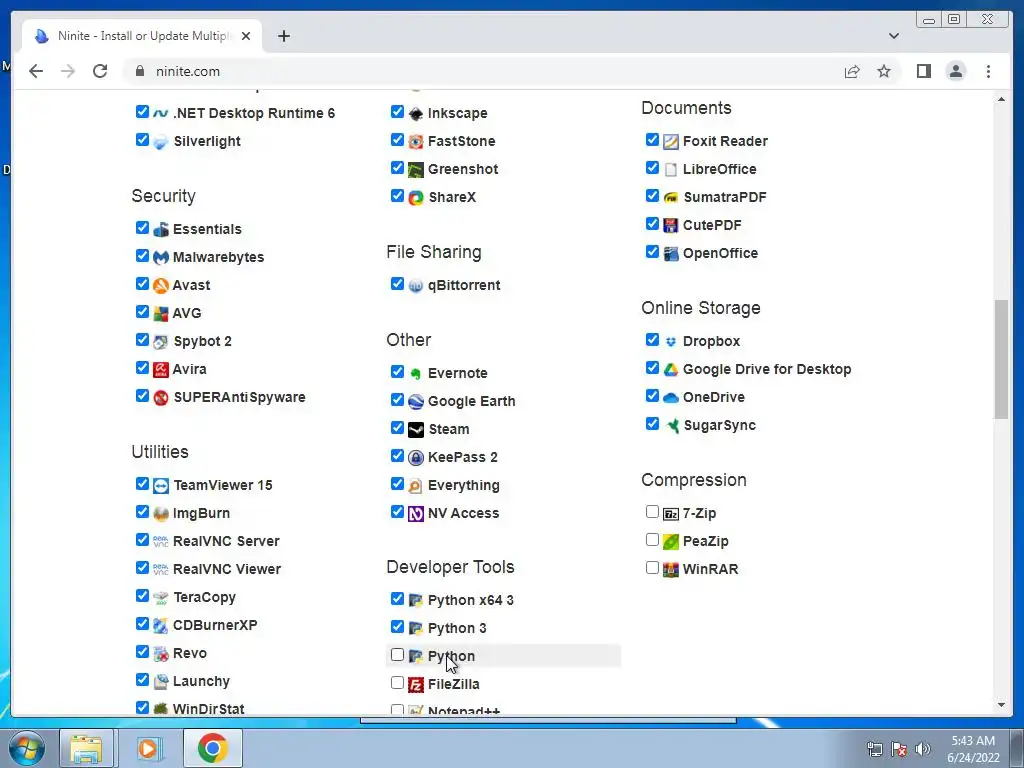Click the ninite.com address bar
1024x768 pixels.
click(x=483, y=71)
